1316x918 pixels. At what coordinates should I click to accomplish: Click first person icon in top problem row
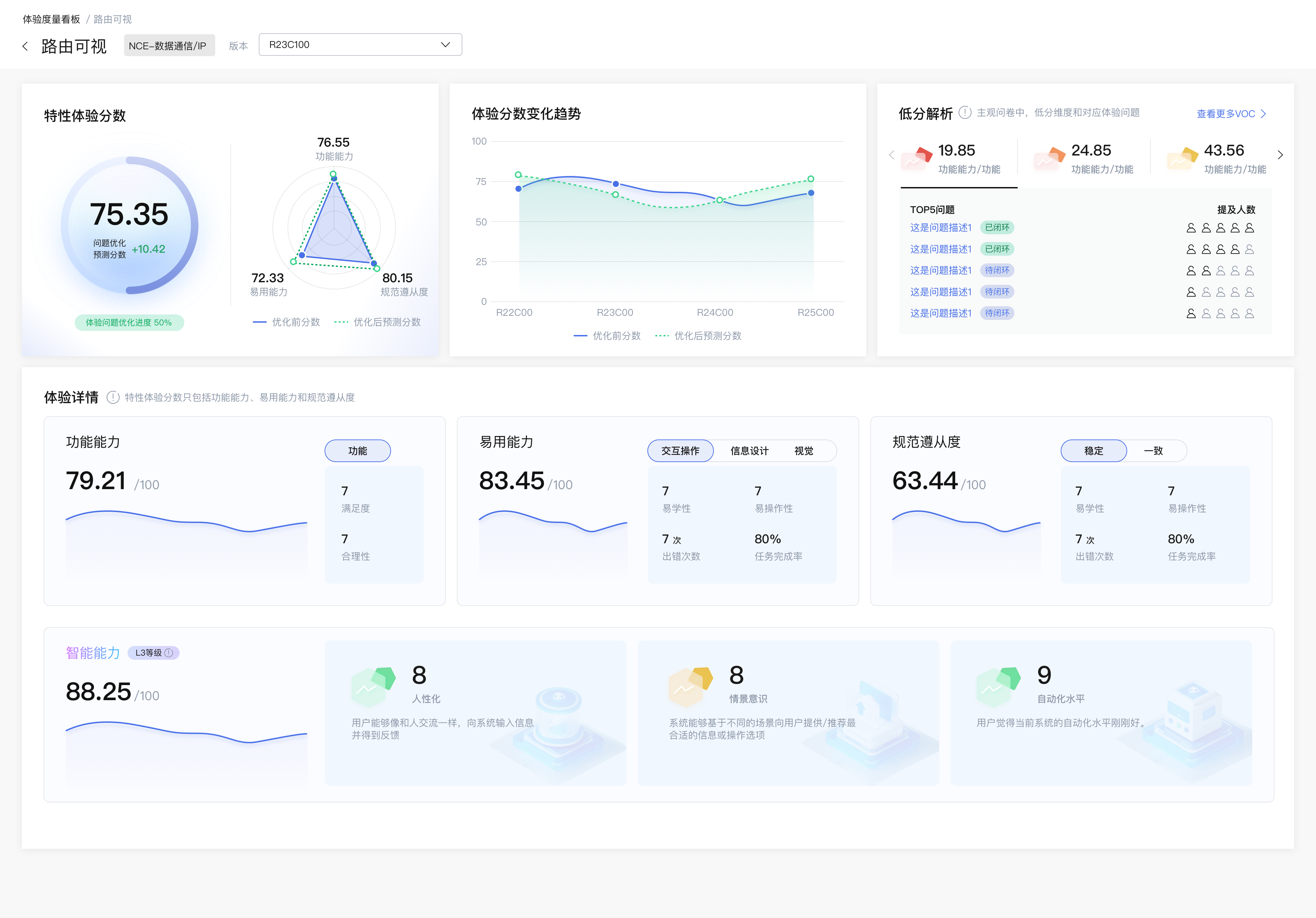point(1191,227)
